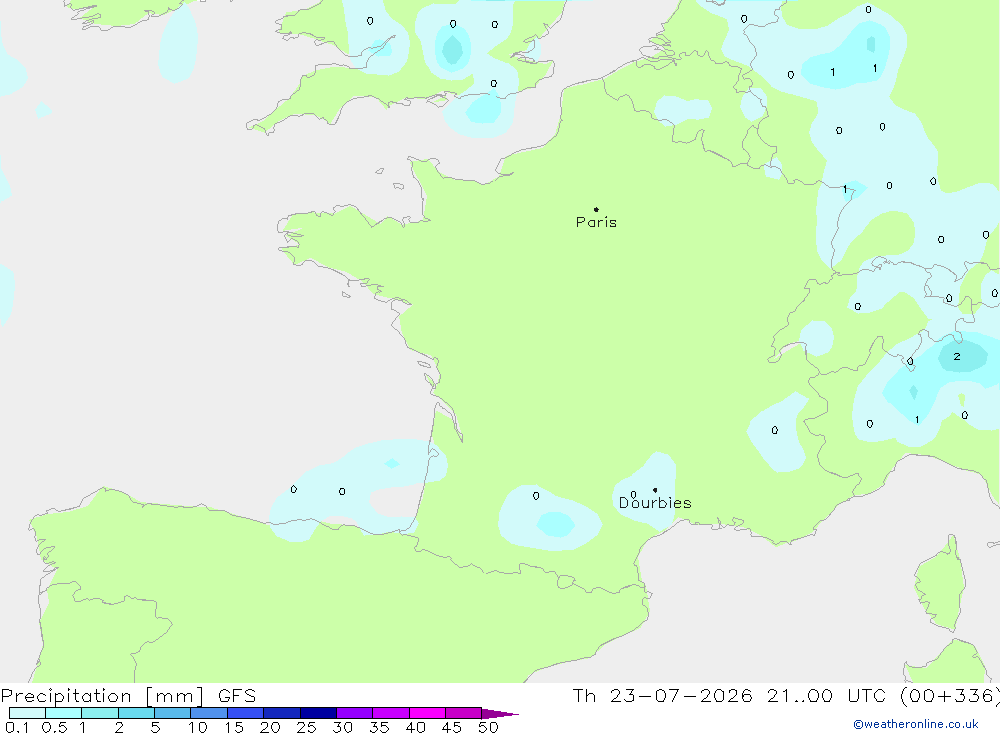Click the Paris city dot marker

pyautogui.click(x=596, y=209)
